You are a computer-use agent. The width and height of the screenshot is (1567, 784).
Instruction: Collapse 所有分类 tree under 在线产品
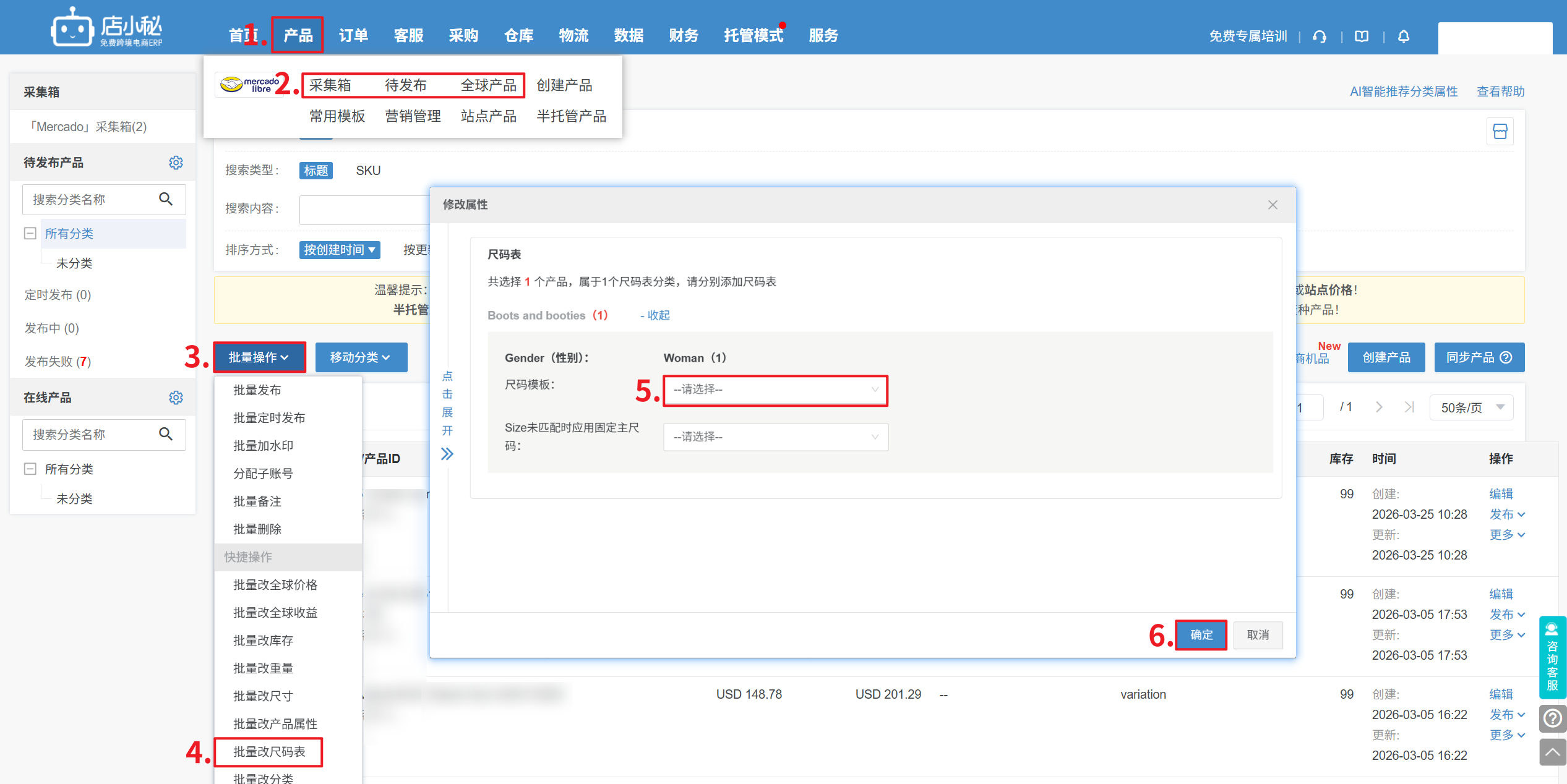point(30,469)
